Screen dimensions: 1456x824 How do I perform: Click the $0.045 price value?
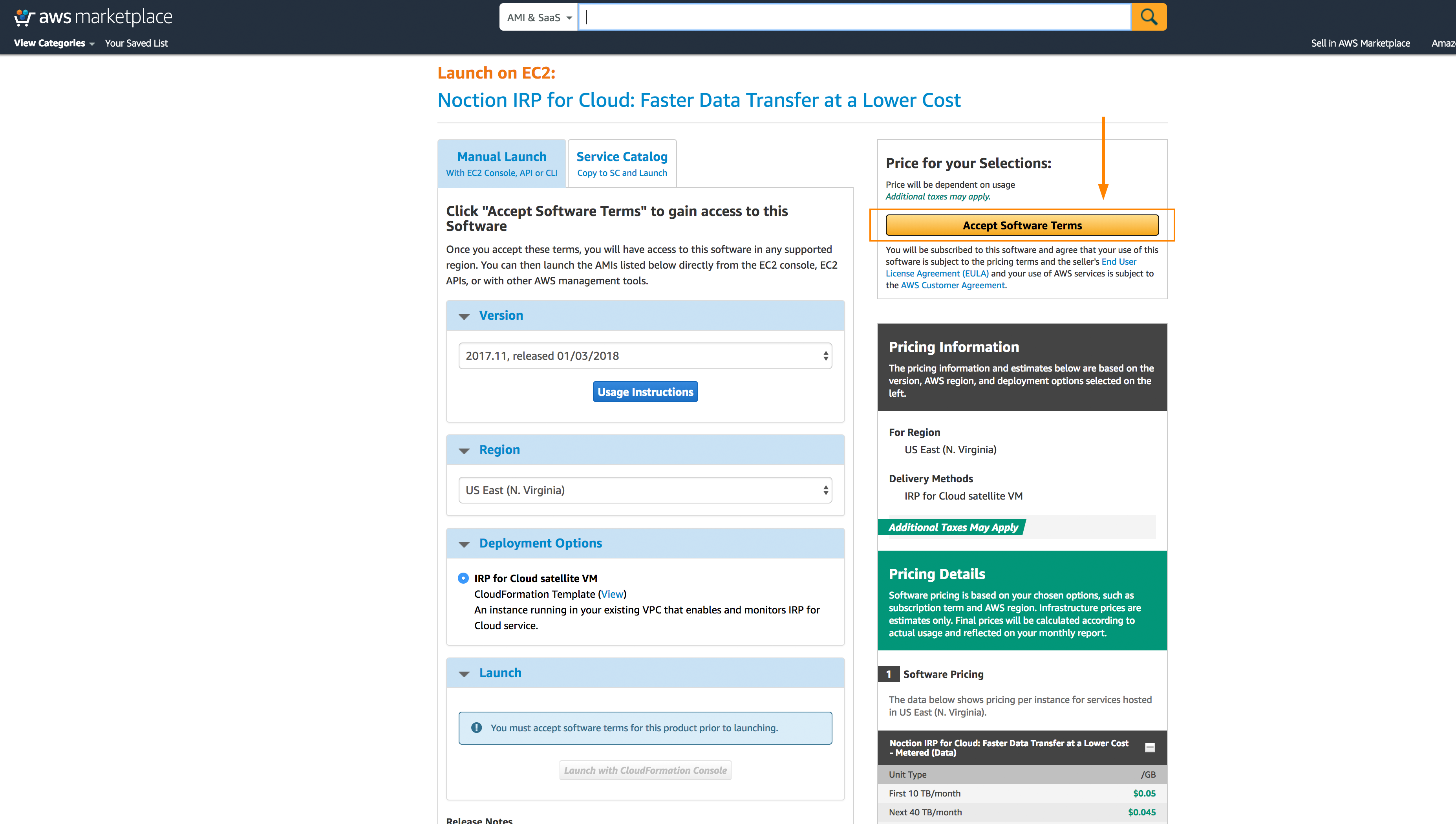pos(1141,812)
